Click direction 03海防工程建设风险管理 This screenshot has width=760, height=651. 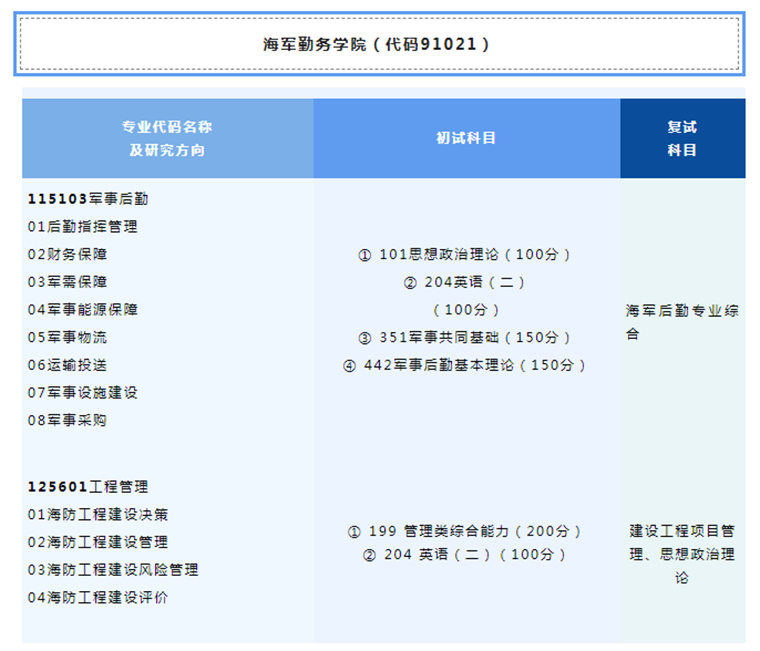point(112,569)
